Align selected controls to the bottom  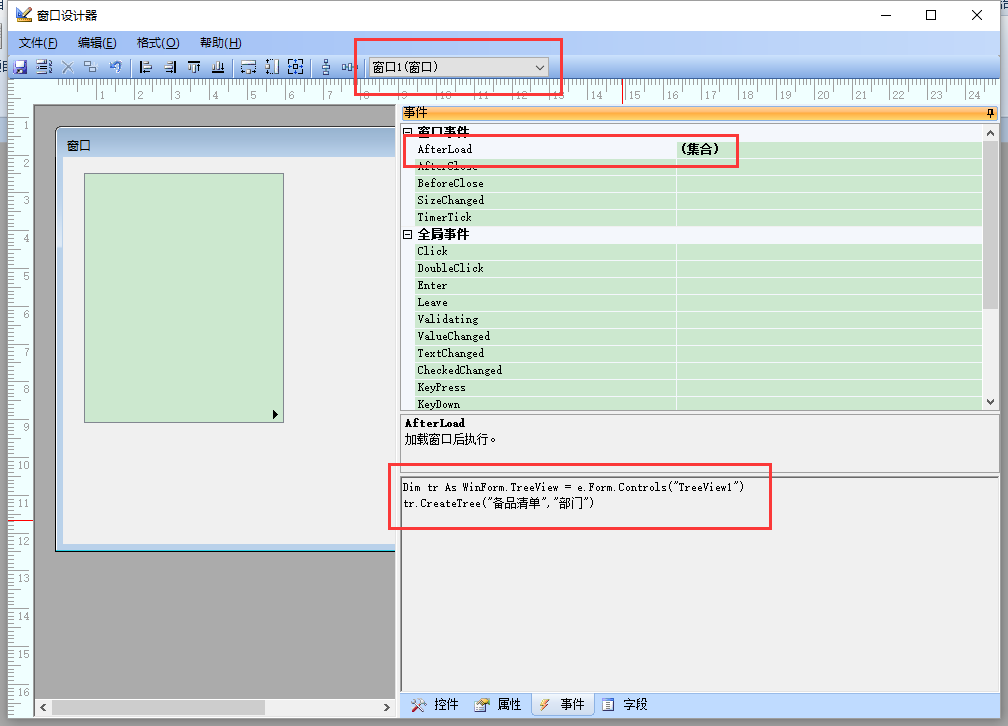(x=219, y=67)
